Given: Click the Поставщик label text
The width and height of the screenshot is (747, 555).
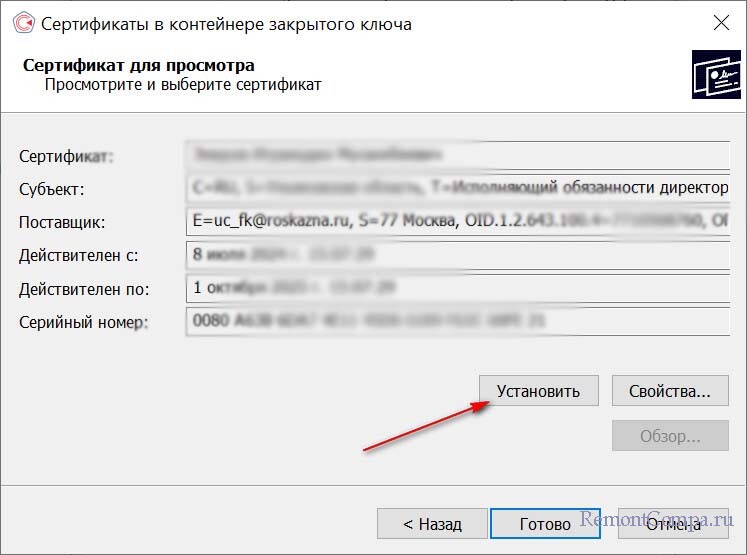Looking at the screenshot, I should (x=62, y=222).
